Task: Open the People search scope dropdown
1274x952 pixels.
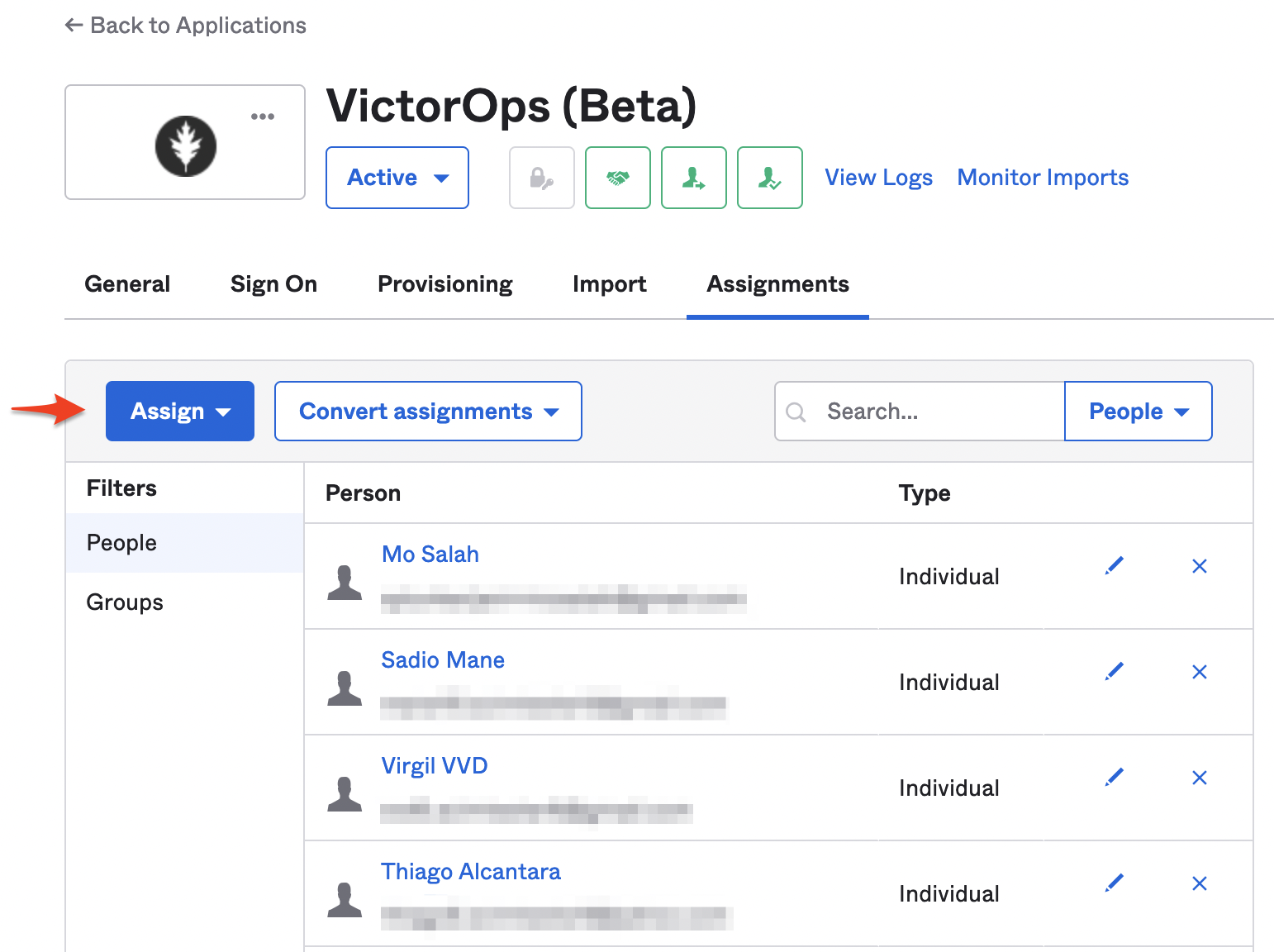Action: (1138, 411)
